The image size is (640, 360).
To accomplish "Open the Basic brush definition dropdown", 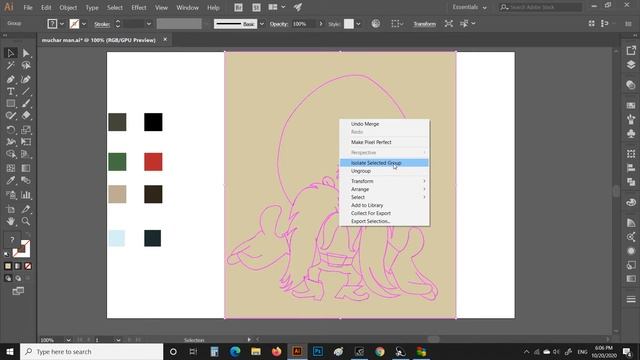I will click(x=262, y=24).
